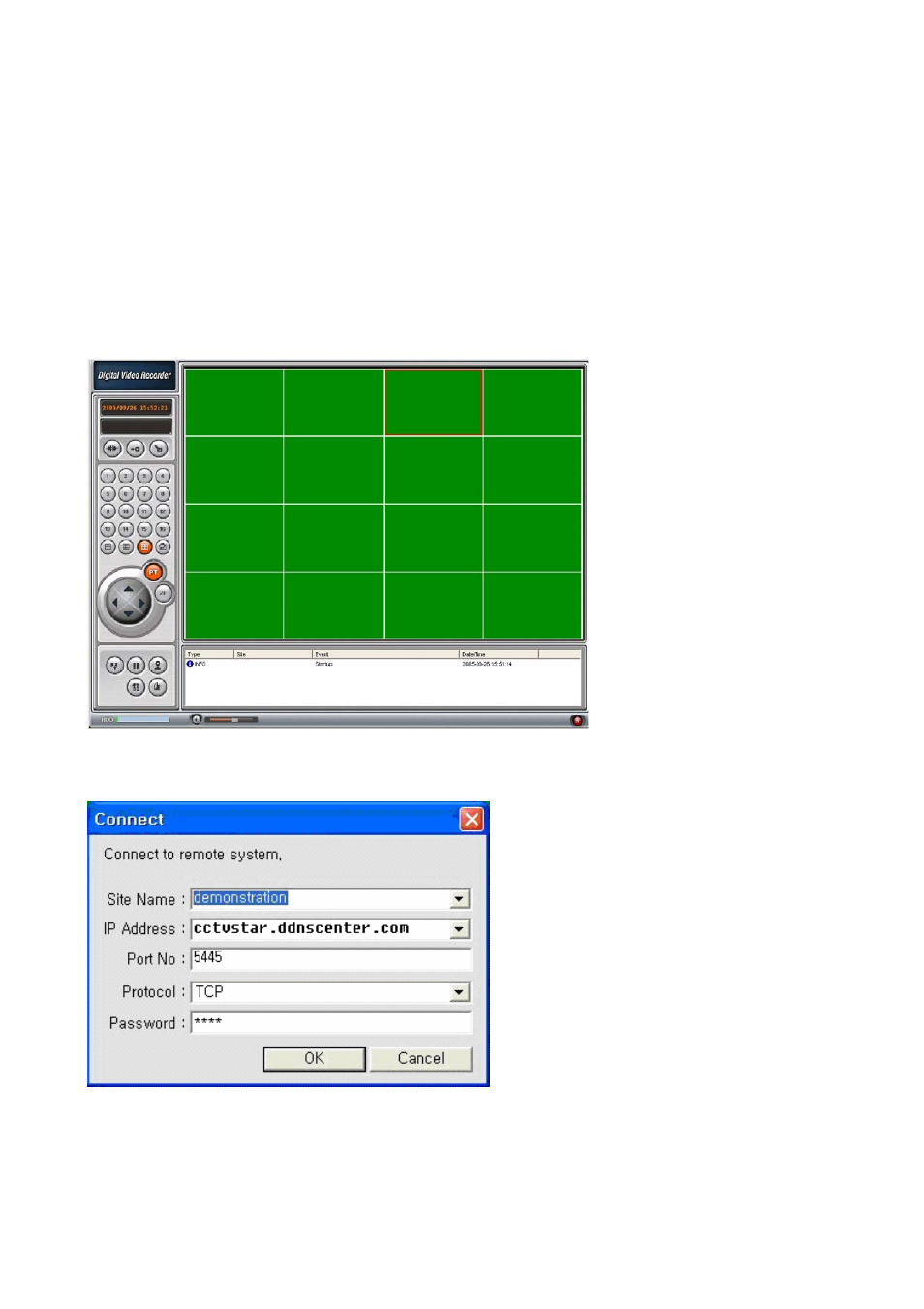
Task: Select camera channel 12 button
Action: [163, 512]
